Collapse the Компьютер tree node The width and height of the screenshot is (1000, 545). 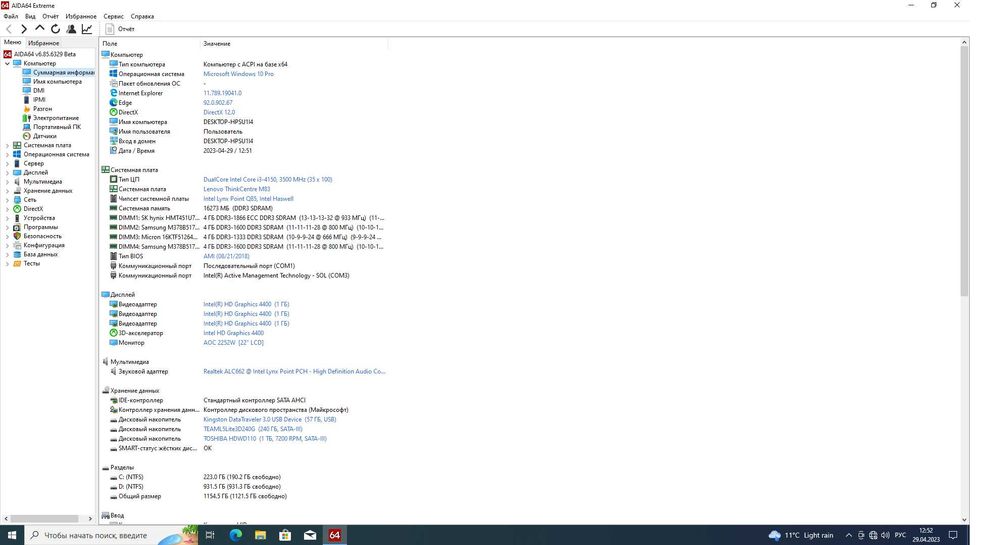click(x=7, y=64)
